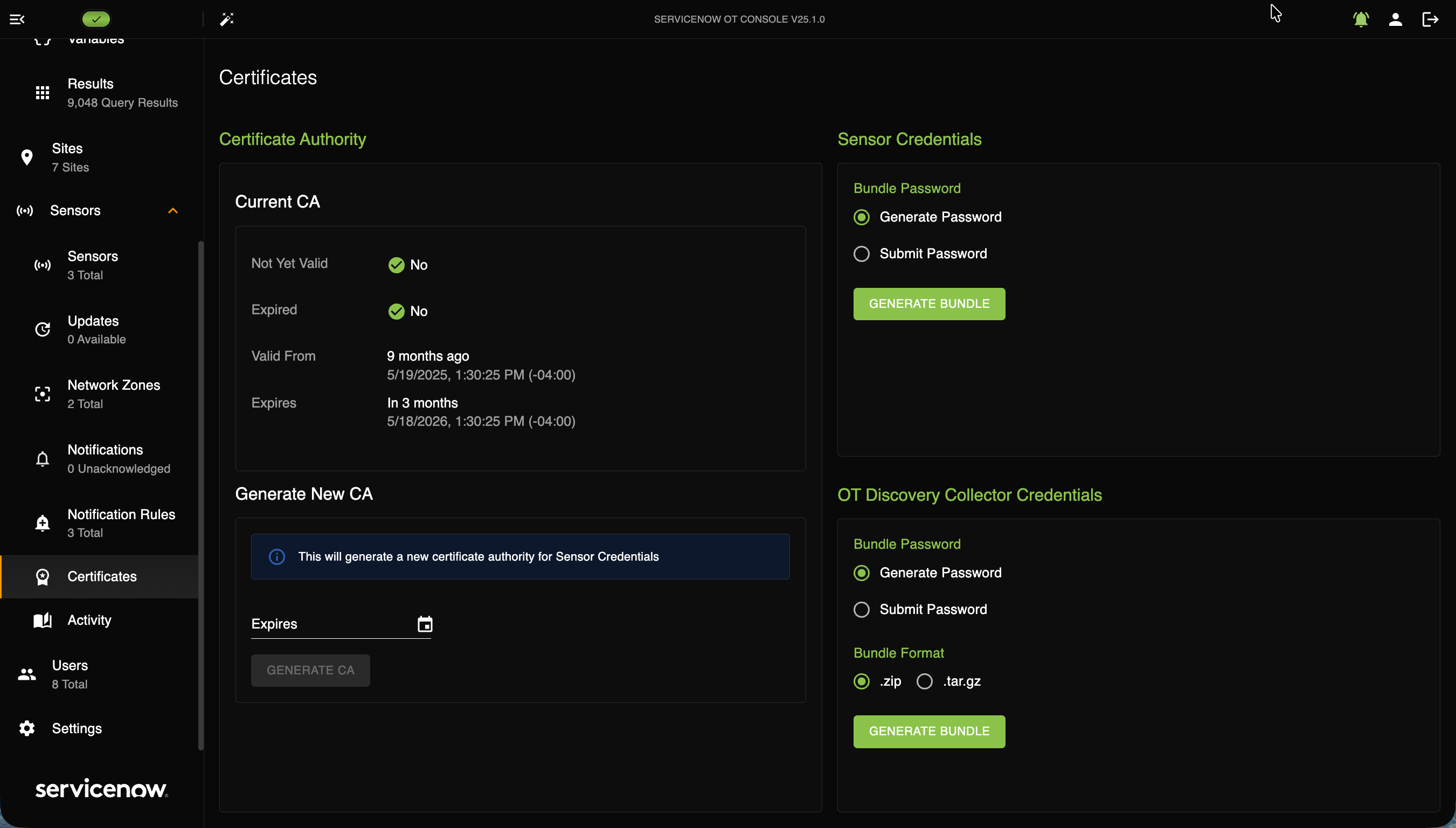Click Generate Bundle for Sensor Credentials
Image resolution: width=1456 pixels, height=828 pixels.
[929, 303]
